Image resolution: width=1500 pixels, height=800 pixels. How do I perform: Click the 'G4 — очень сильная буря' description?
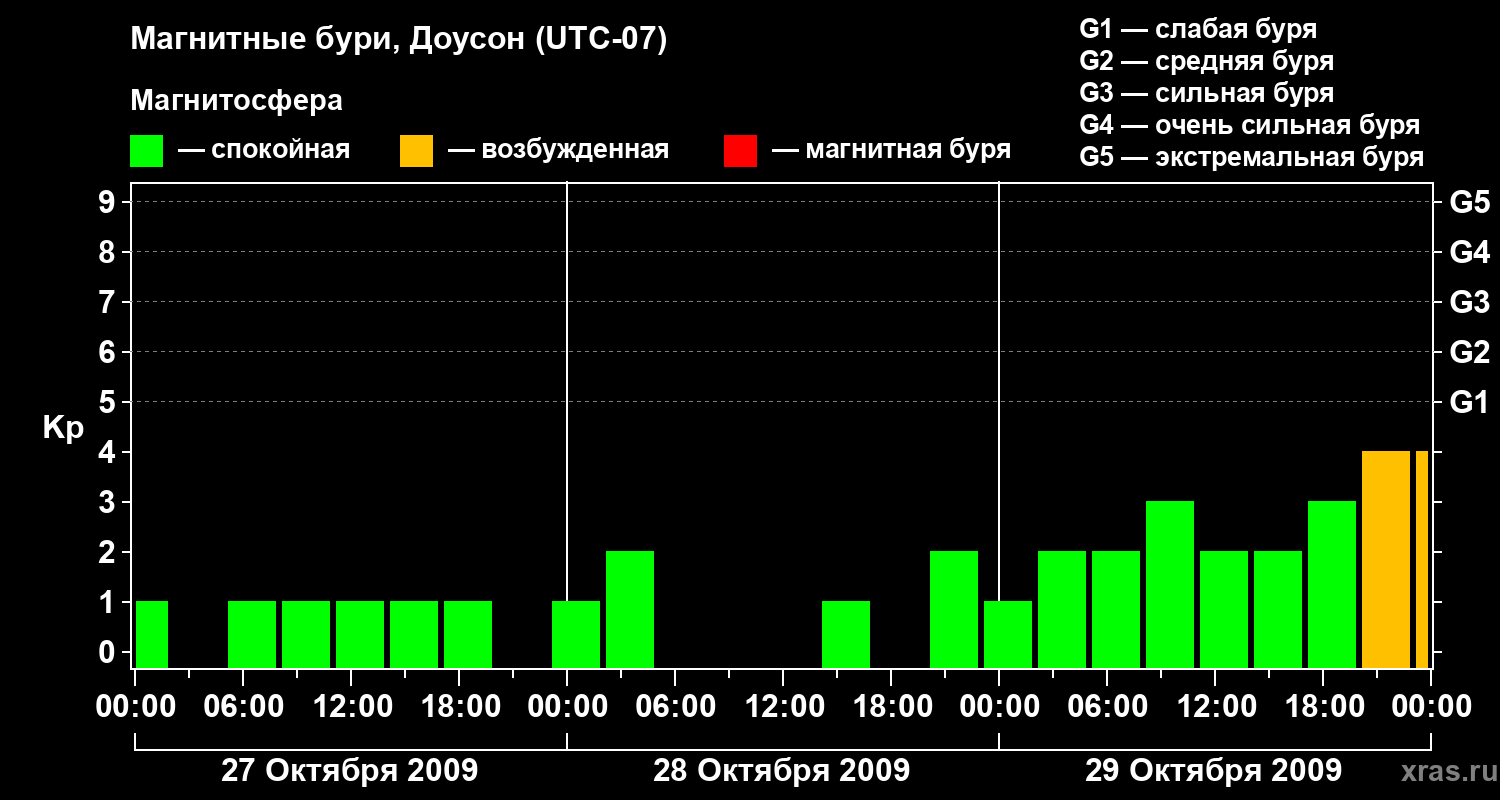(x=1250, y=125)
